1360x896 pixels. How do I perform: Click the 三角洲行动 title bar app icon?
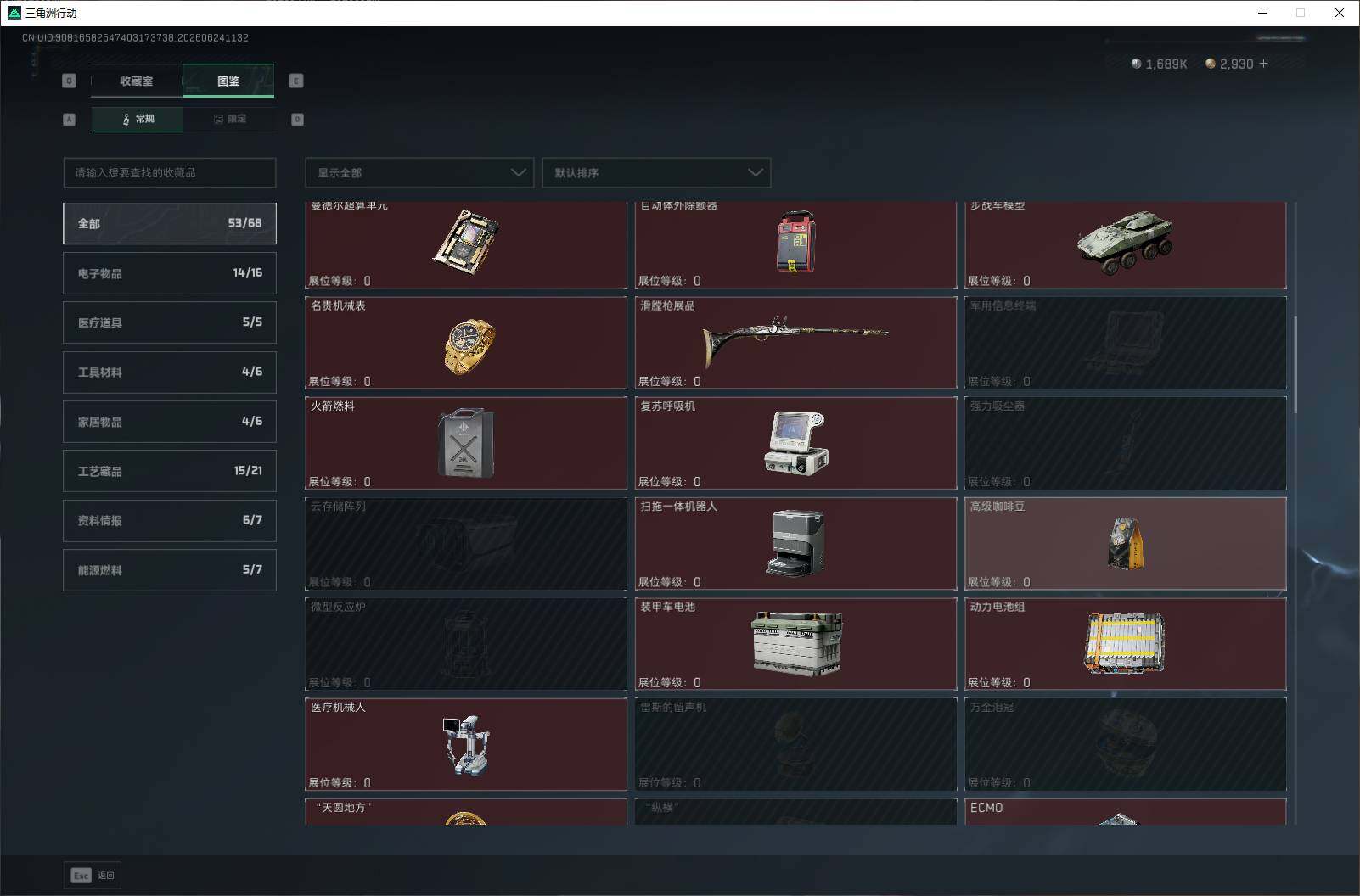[14, 13]
